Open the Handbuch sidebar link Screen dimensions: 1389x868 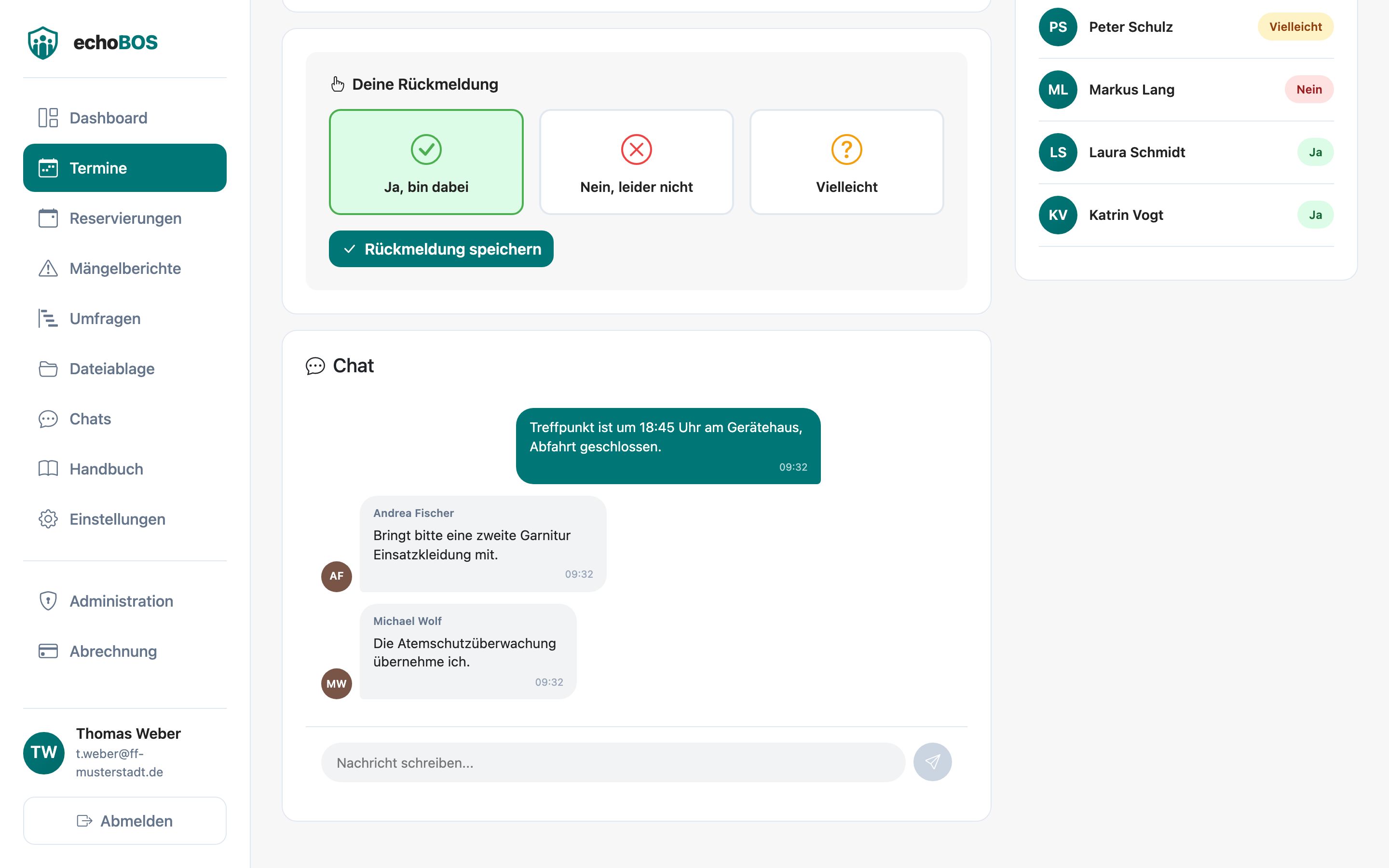pyautogui.click(x=124, y=468)
